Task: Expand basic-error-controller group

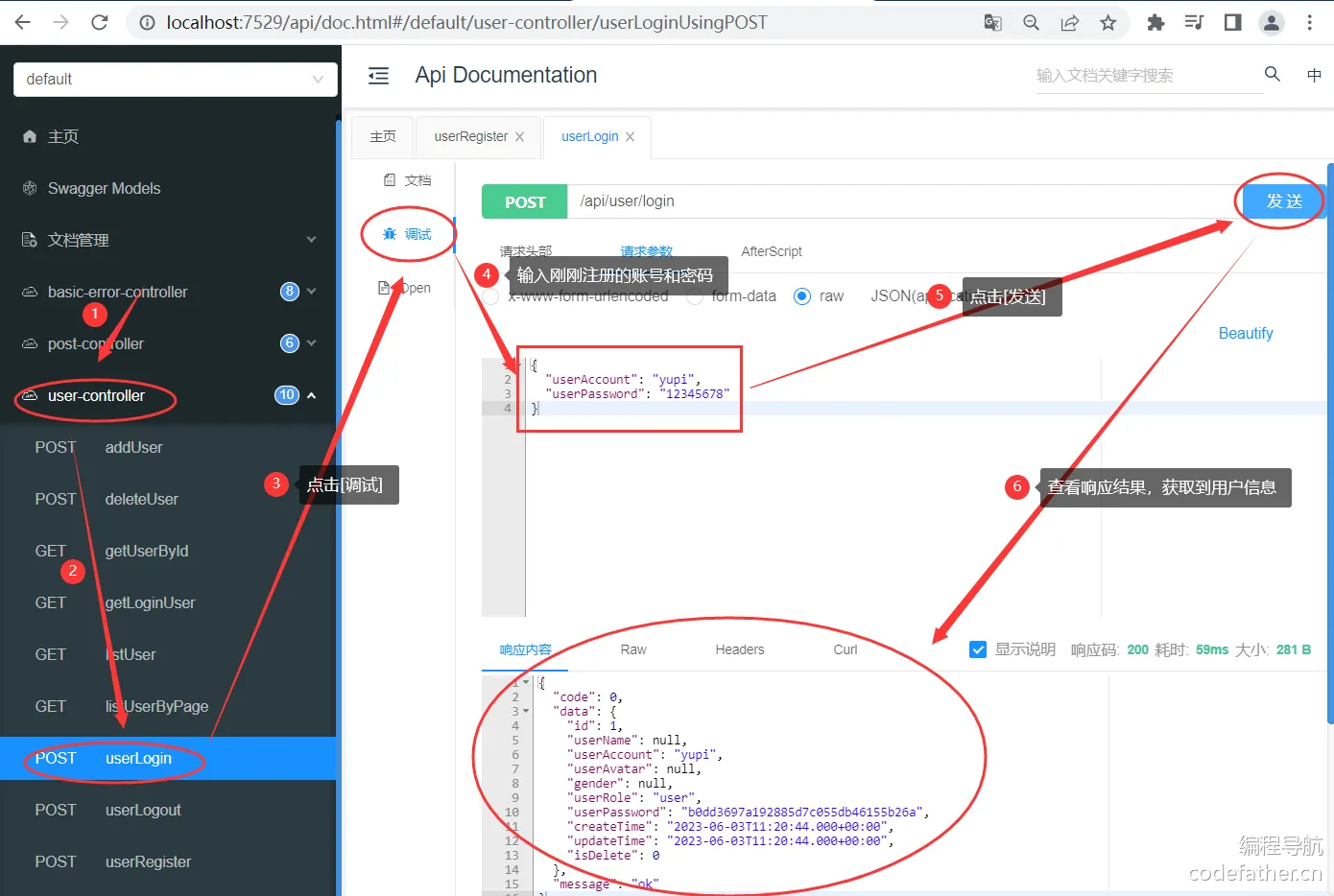Action: 168,292
